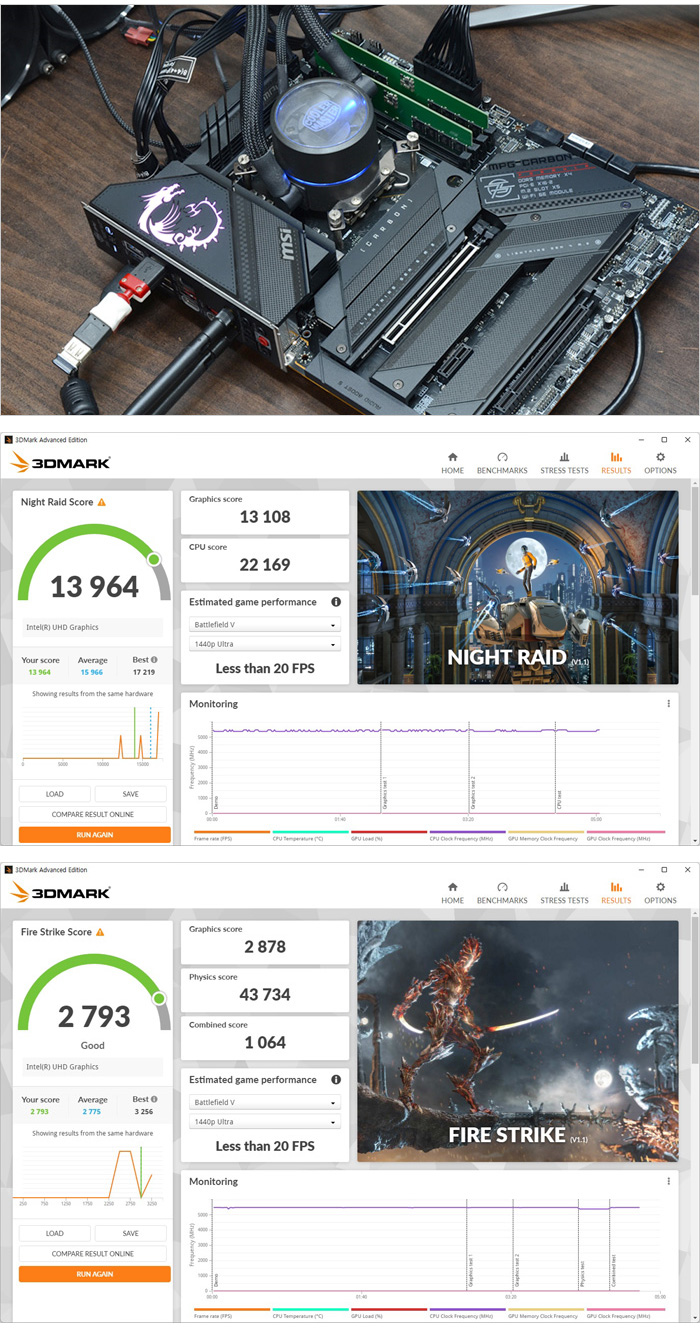Toggle Frame rate (FPS) legend in Fire Strike chart
This screenshot has height=1328, width=700.
(232, 1312)
